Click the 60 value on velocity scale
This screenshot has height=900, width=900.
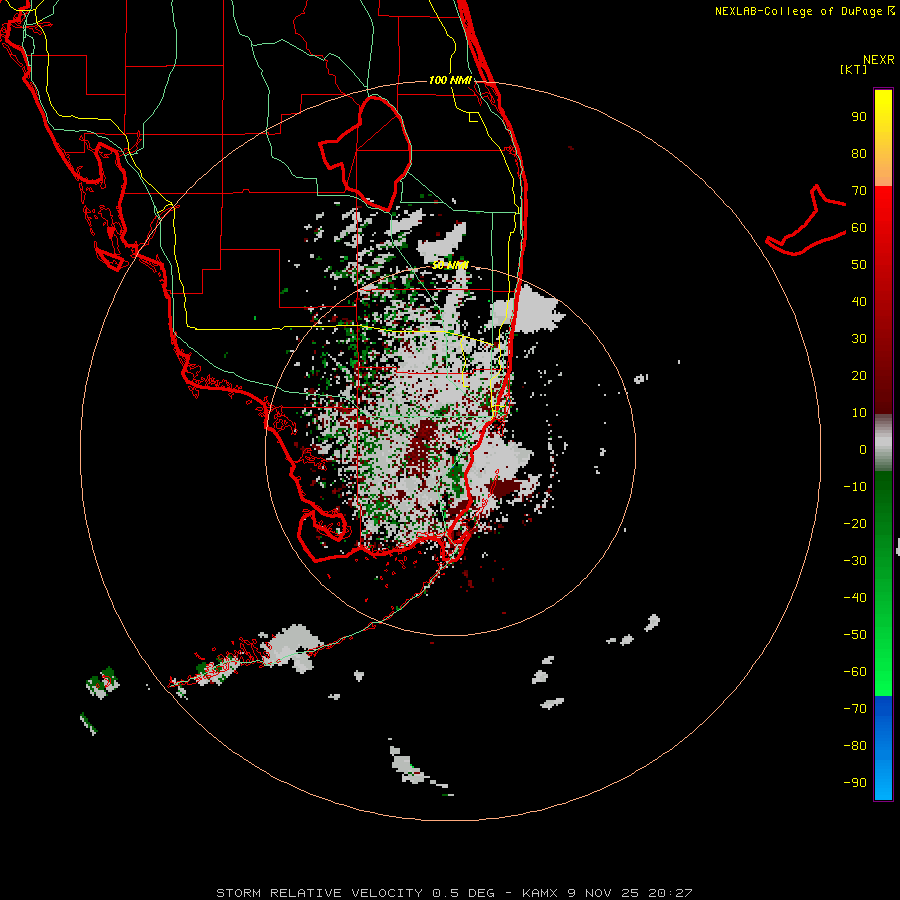(x=859, y=228)
